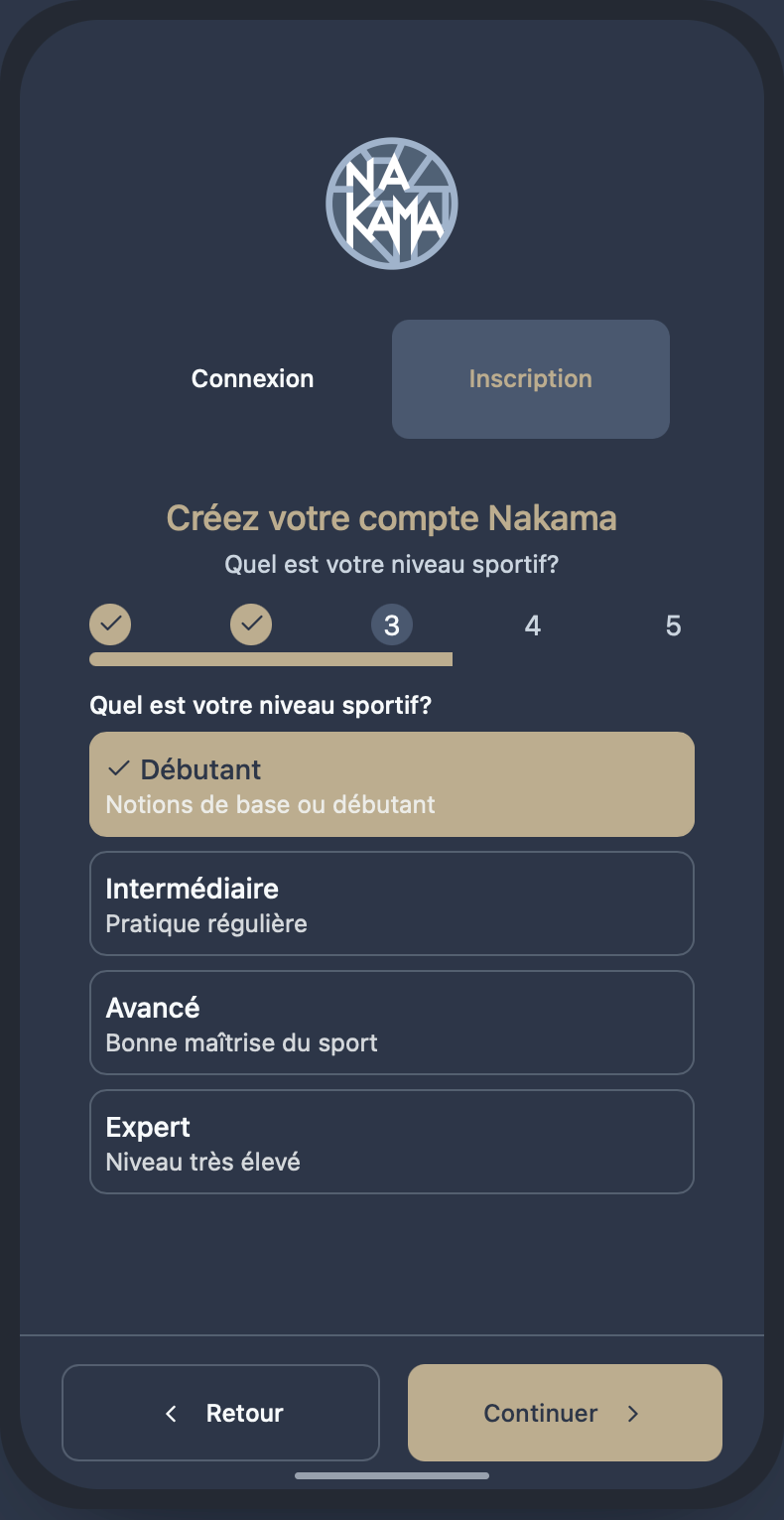
Task: Click the gold signup progress bar
Action: (x=271, y=659)
